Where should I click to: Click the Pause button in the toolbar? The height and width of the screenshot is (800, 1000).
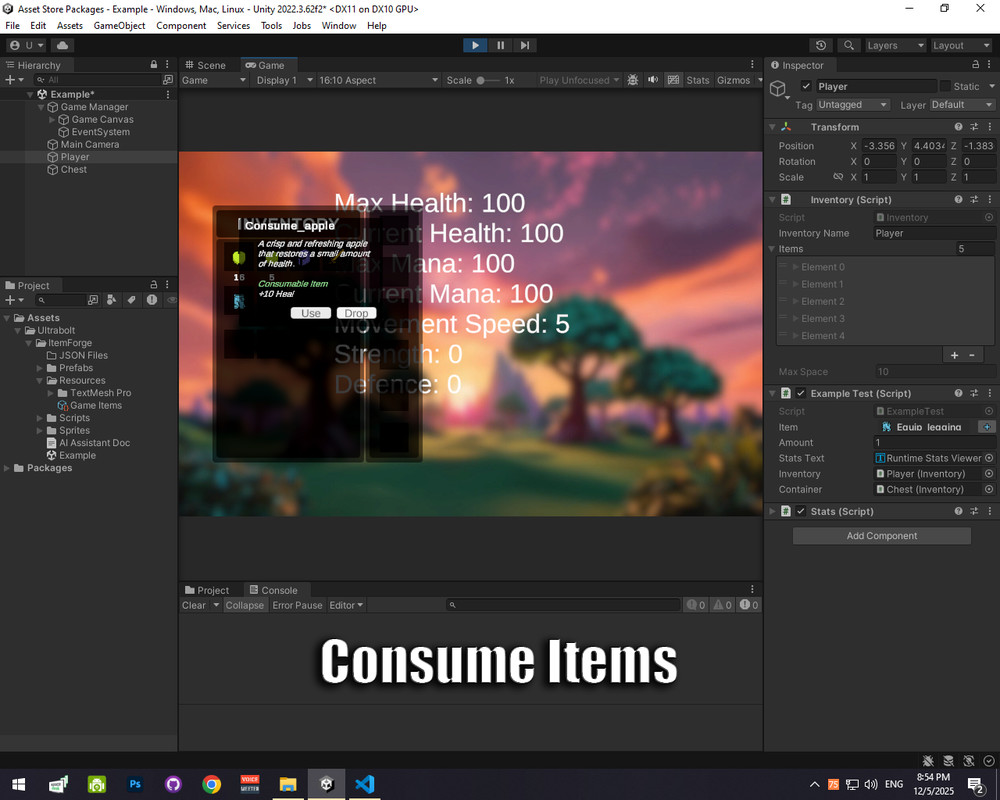[x=500, y=45]
